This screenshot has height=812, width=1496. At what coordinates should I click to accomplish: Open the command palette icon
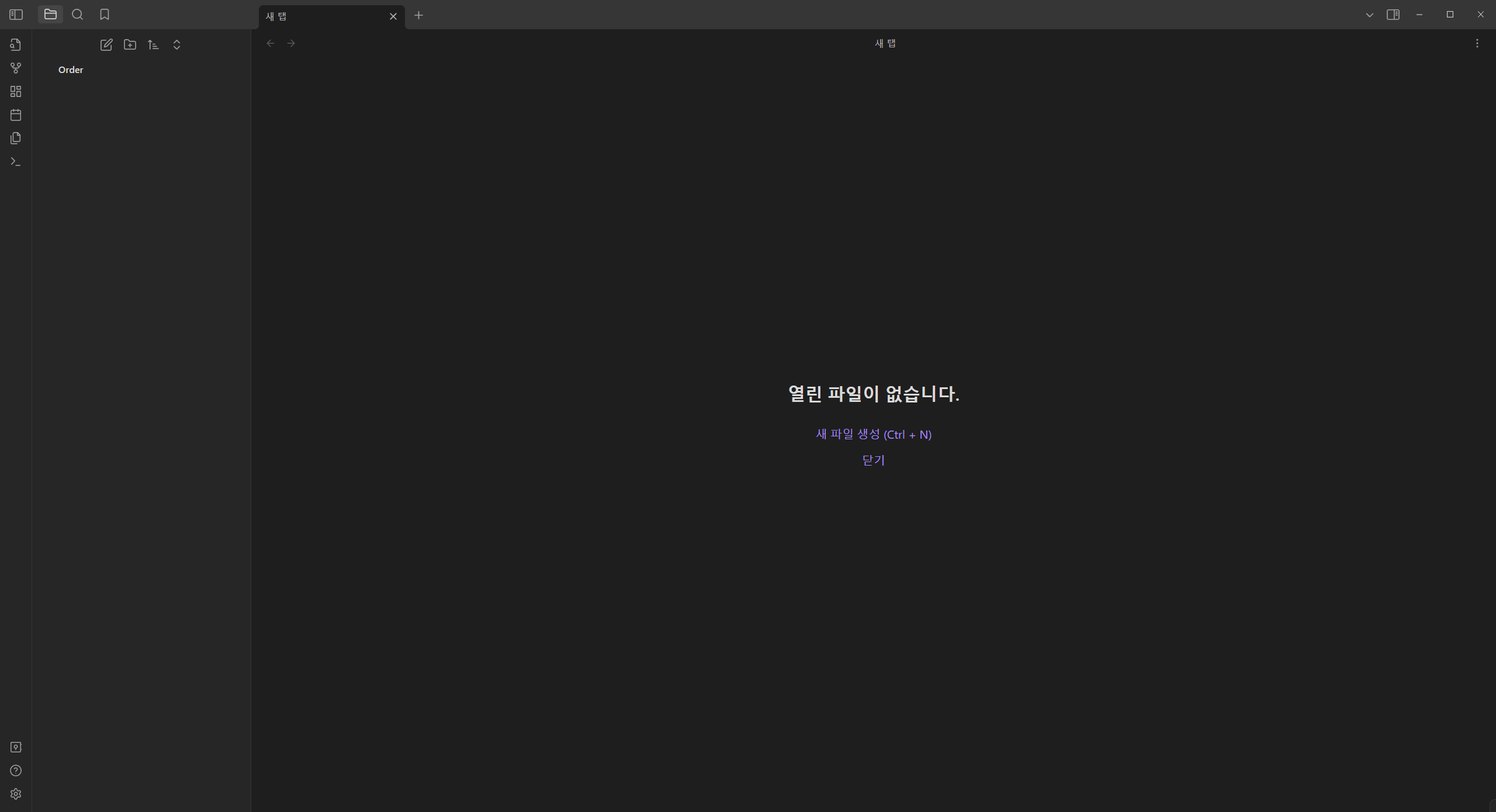(16, 162)
